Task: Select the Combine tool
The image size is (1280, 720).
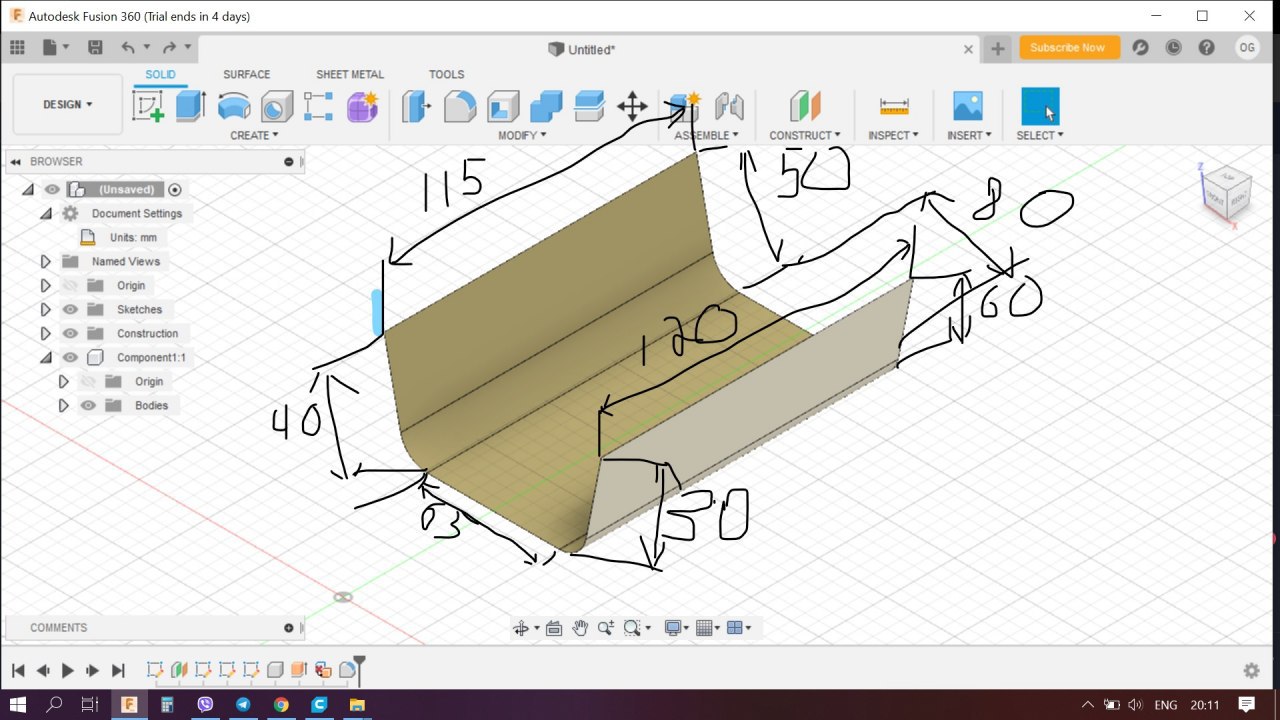Action: point(546,106)
